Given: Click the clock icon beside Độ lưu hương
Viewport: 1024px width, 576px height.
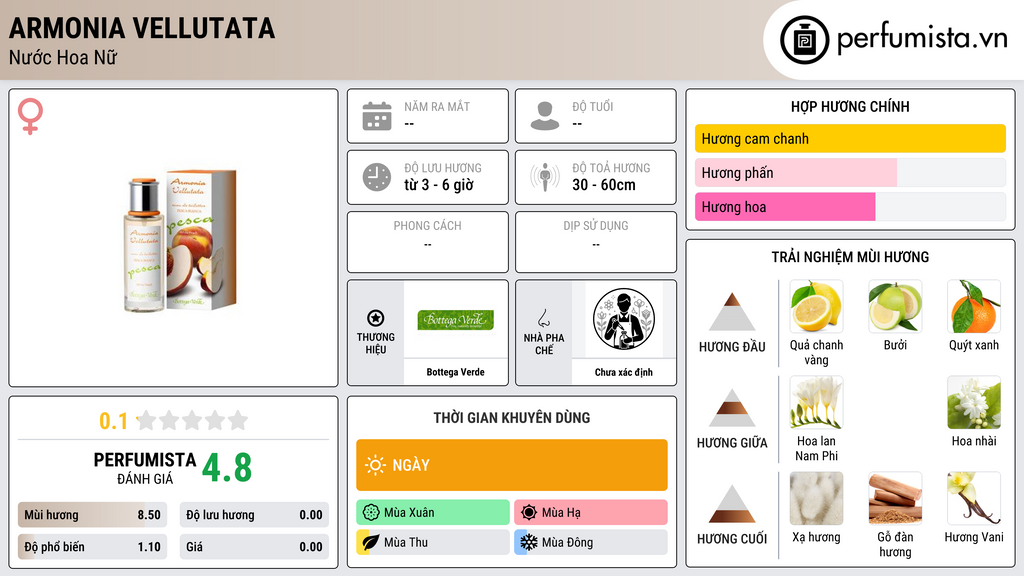Looking at the screenshot, I should 377,177.
